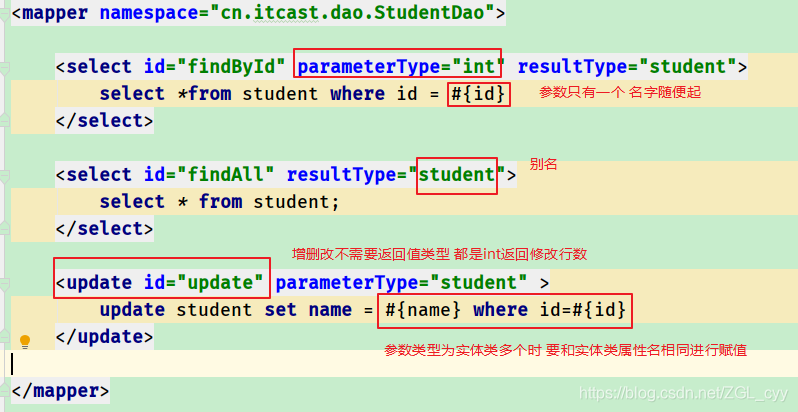Viewport: 798px width, 412px height.
Task: Click the </select> tag after findAll
Action: click(x=104, y=229)
